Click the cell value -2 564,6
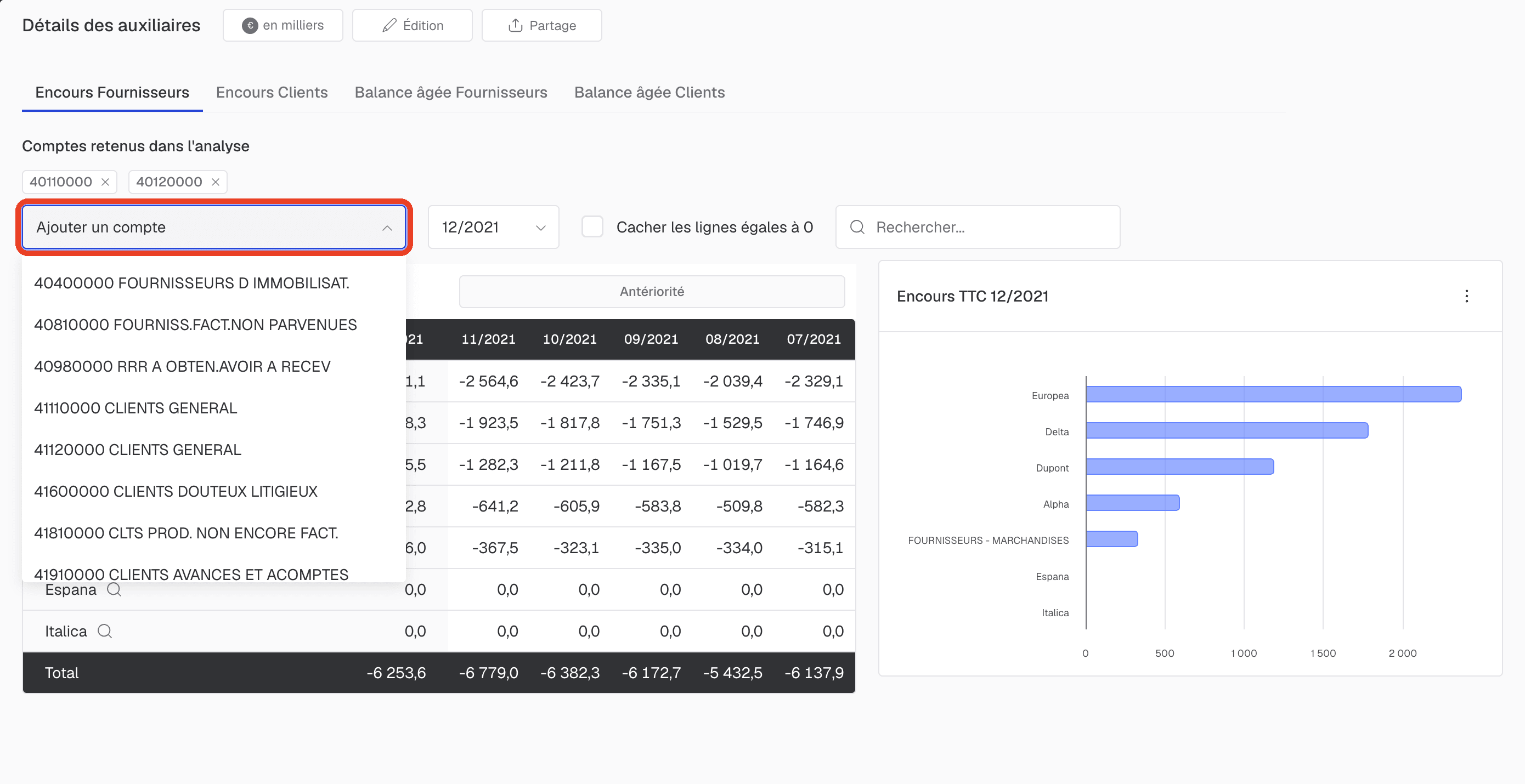This screenshot has height=784, width=1525. coord(488,381)
